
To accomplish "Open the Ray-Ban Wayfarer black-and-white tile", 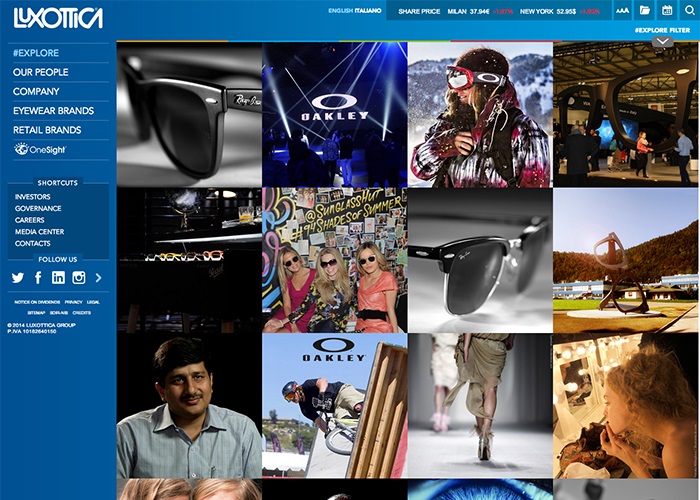I will point(189,114).
